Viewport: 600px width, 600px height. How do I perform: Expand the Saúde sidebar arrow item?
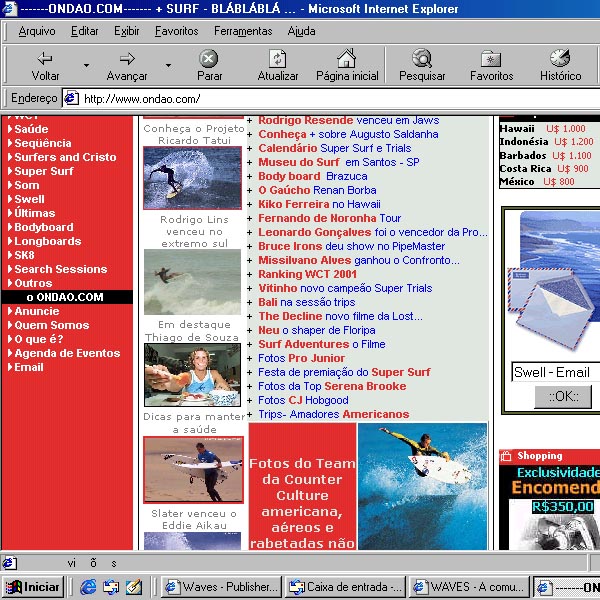point(10,129)
